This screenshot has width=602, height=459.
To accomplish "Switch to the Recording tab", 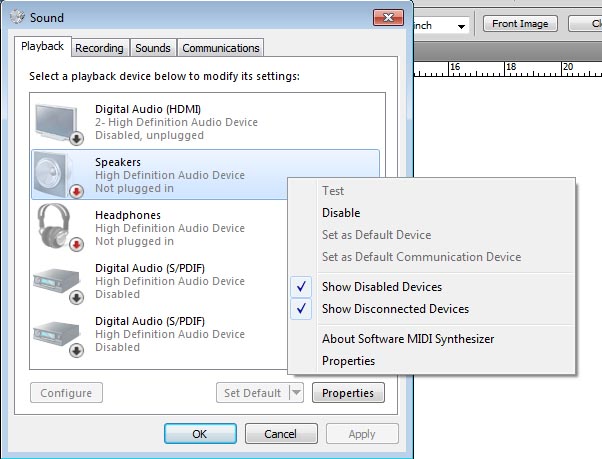I will click(x=99, y=48).
